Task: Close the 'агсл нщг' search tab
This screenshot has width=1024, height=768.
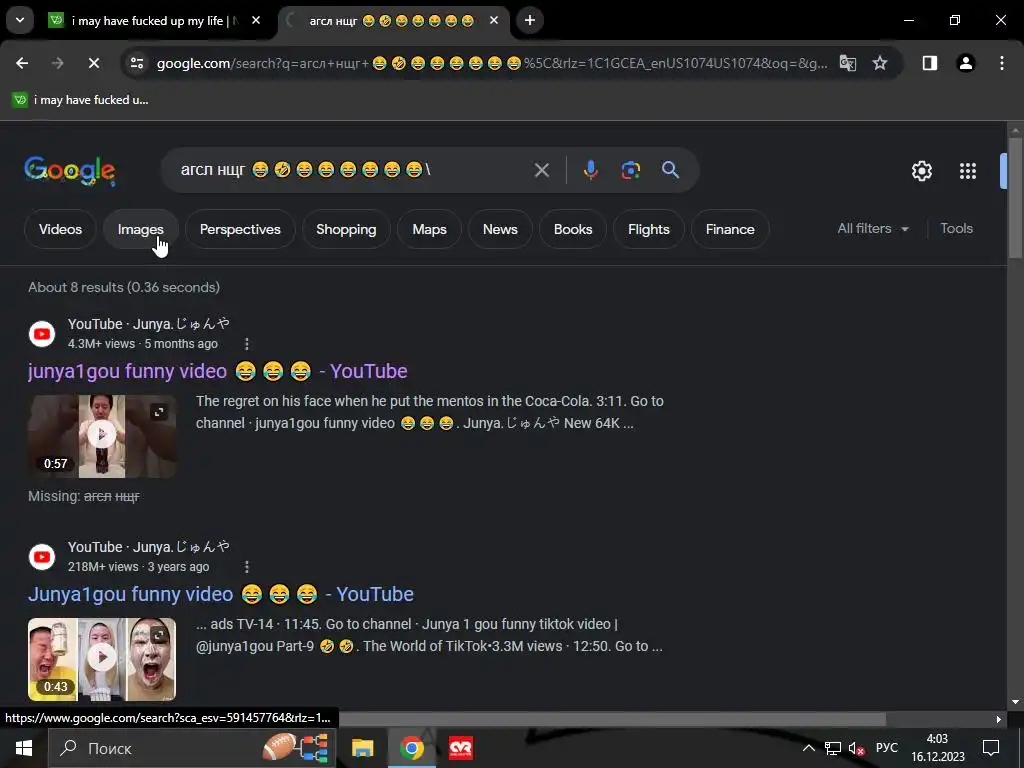Action: tap(494, 21)
